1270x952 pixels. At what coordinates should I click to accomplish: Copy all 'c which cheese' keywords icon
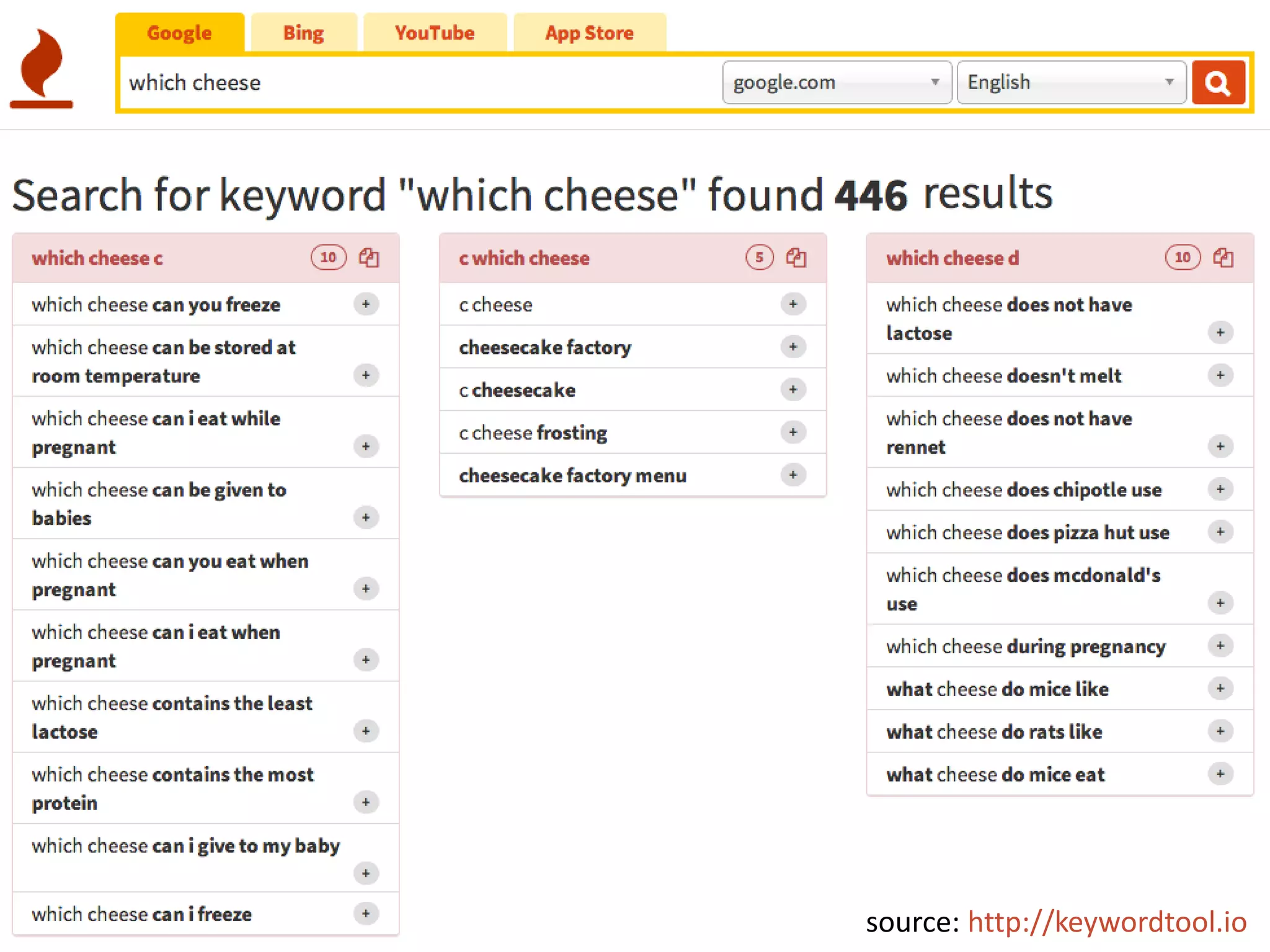[796, 257]
